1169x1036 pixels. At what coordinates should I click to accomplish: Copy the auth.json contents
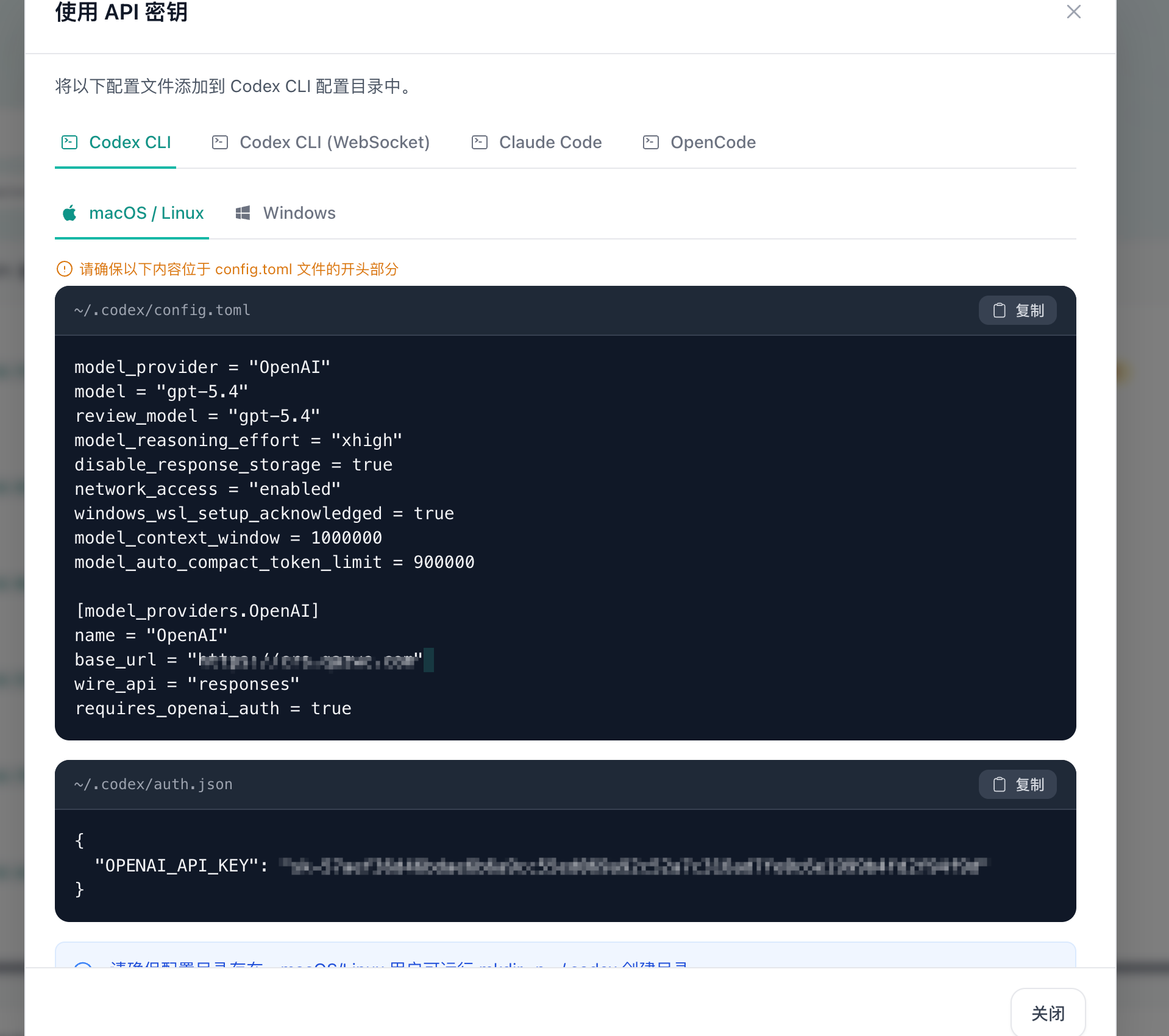(1017, 785)
